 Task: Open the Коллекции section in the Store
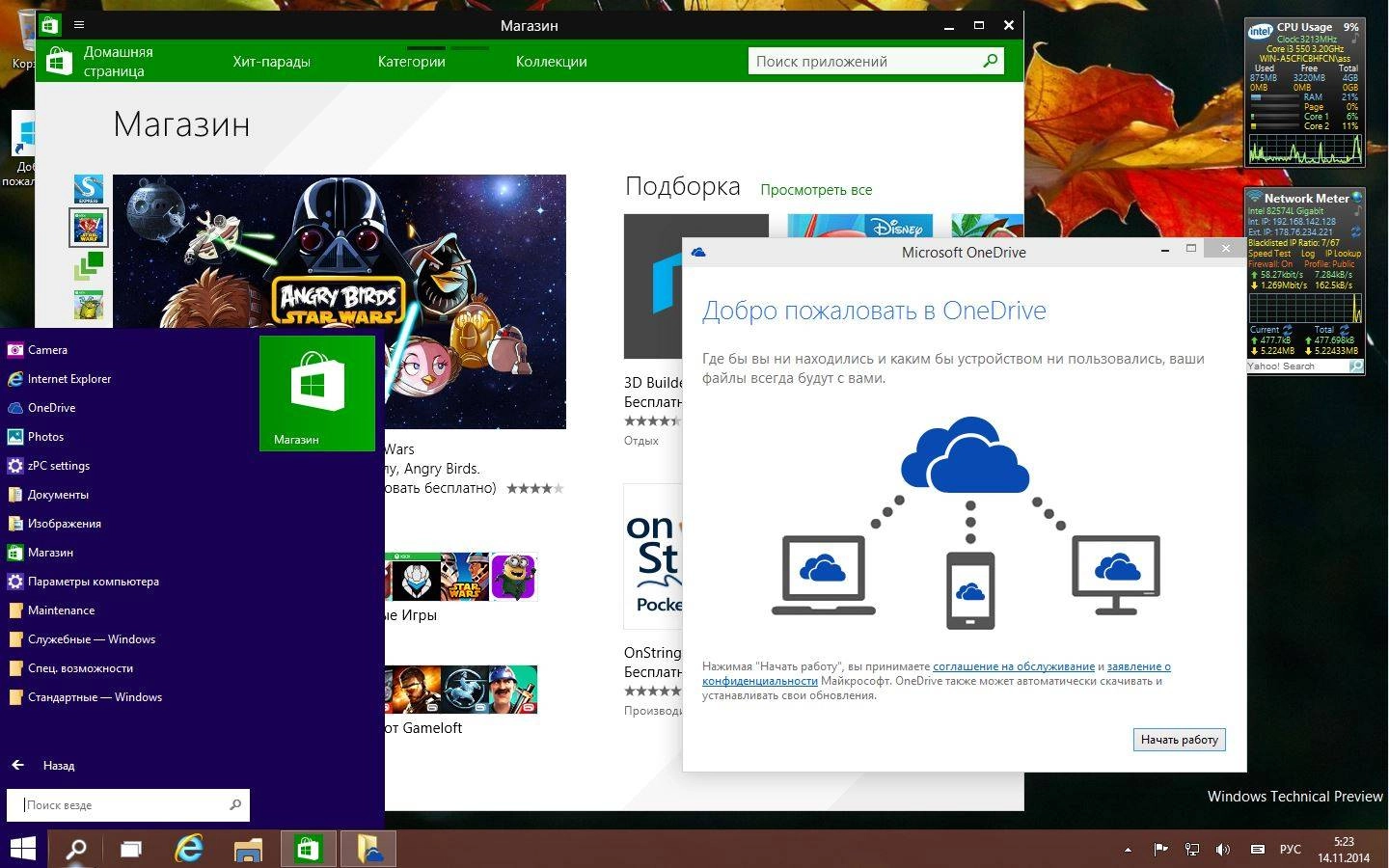pos(551,61)
